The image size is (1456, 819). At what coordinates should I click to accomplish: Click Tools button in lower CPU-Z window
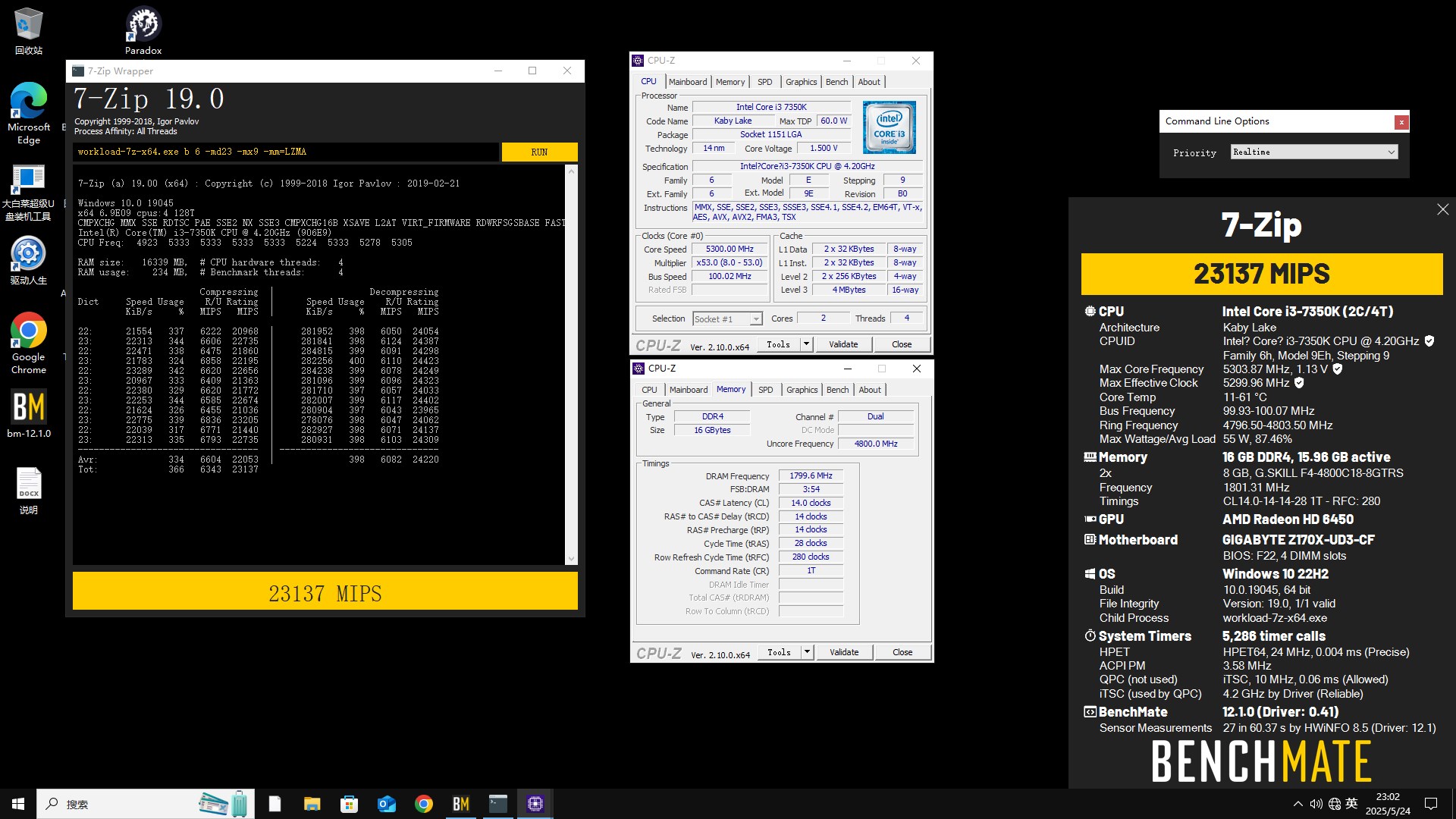pyautogui.click(x=779, y=652)
